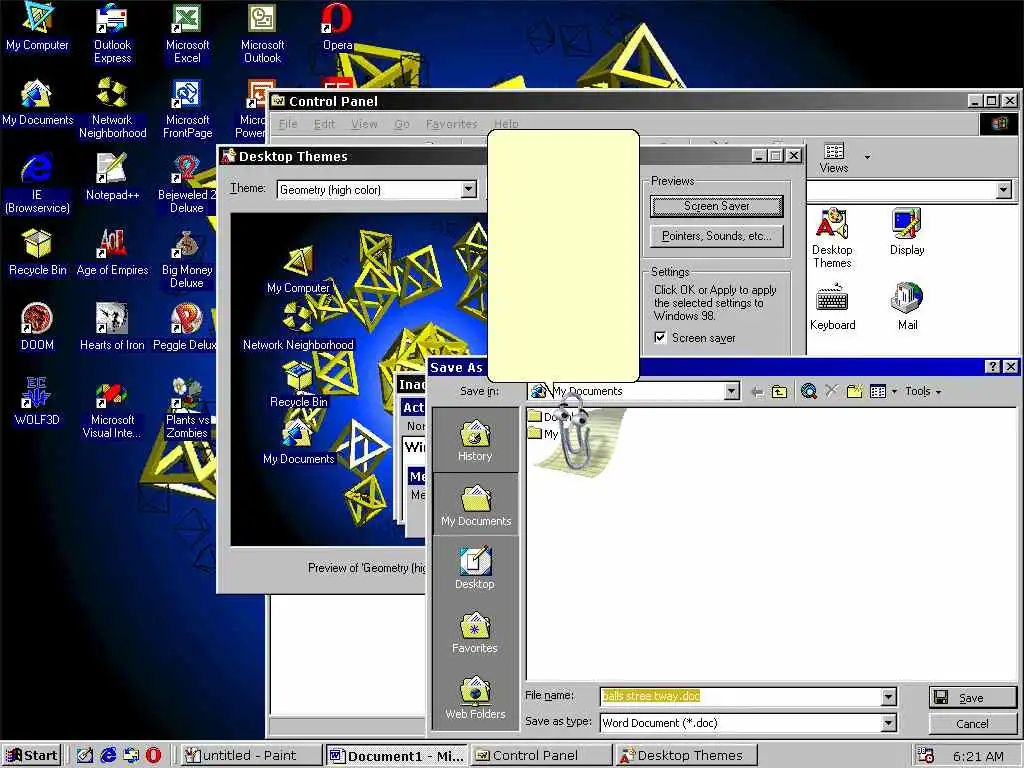Viewport: 1024px width, 768px height.
Task: Open Go menu in Control Panel
Action: click(402, 123)
